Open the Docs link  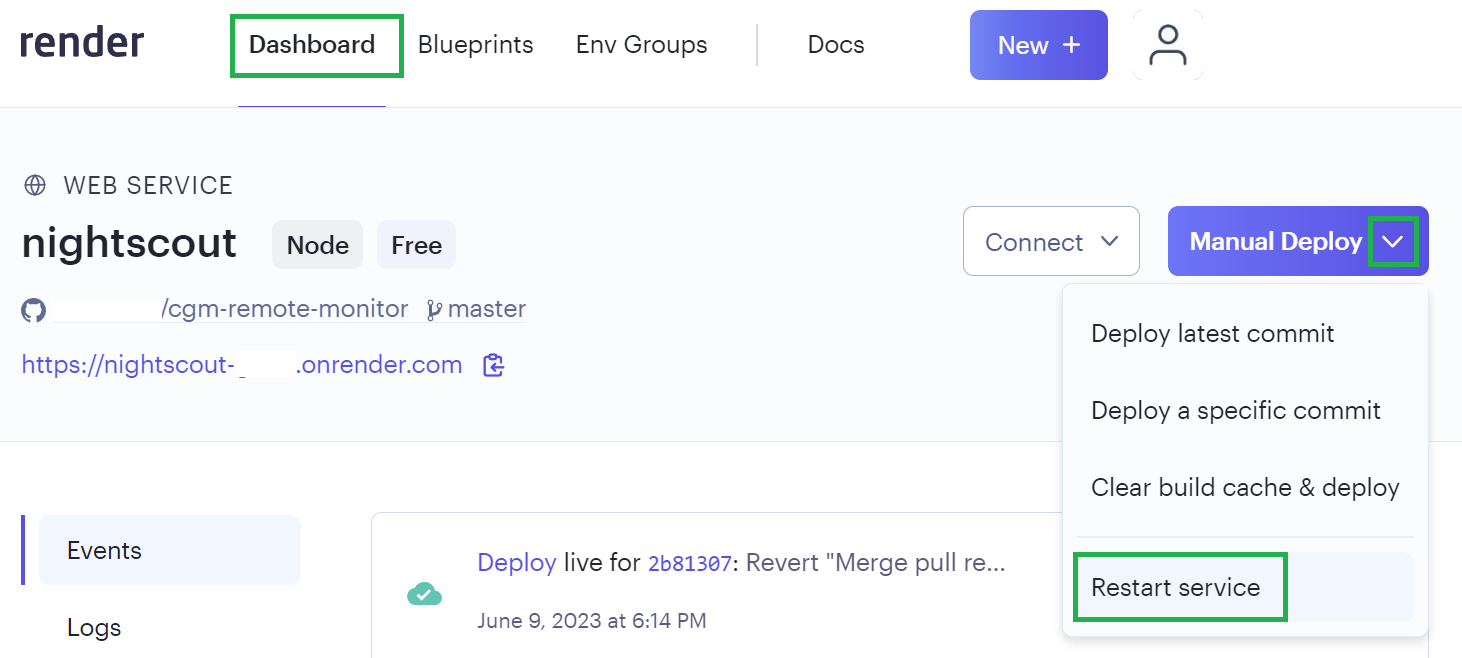[835, 45]
